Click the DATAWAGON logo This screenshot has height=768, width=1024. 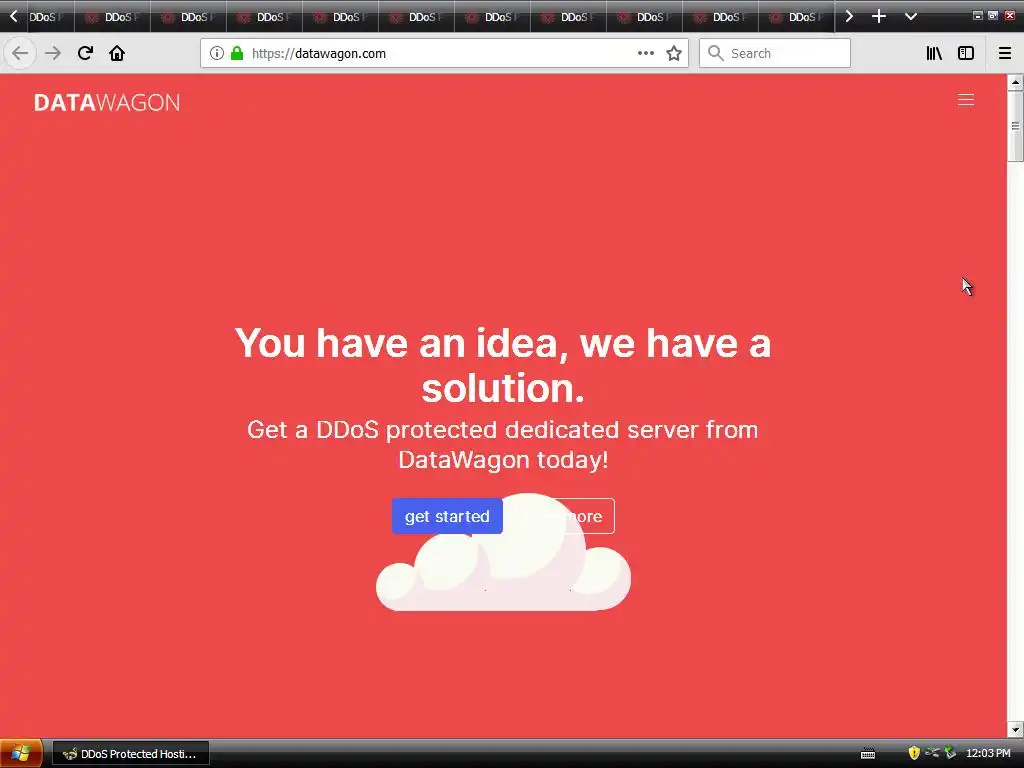click(107, 103)
